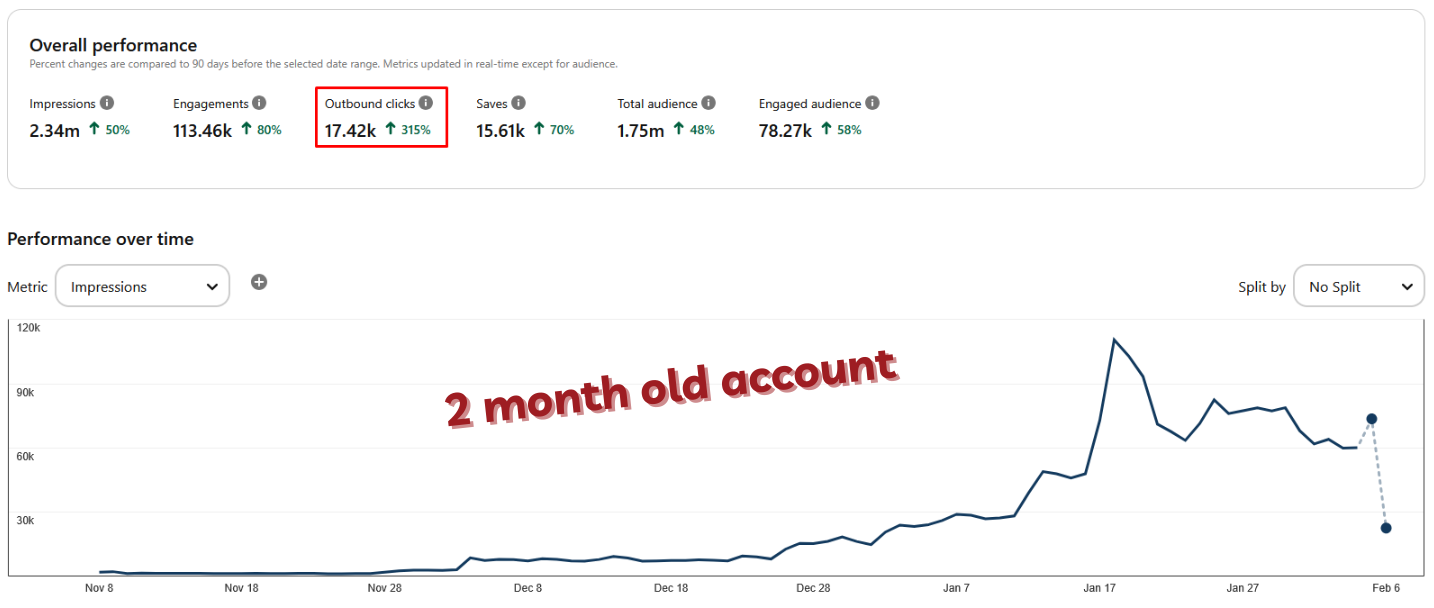
Task: Click the Outbound clicks info icon
Action: [x=426, y=103]
